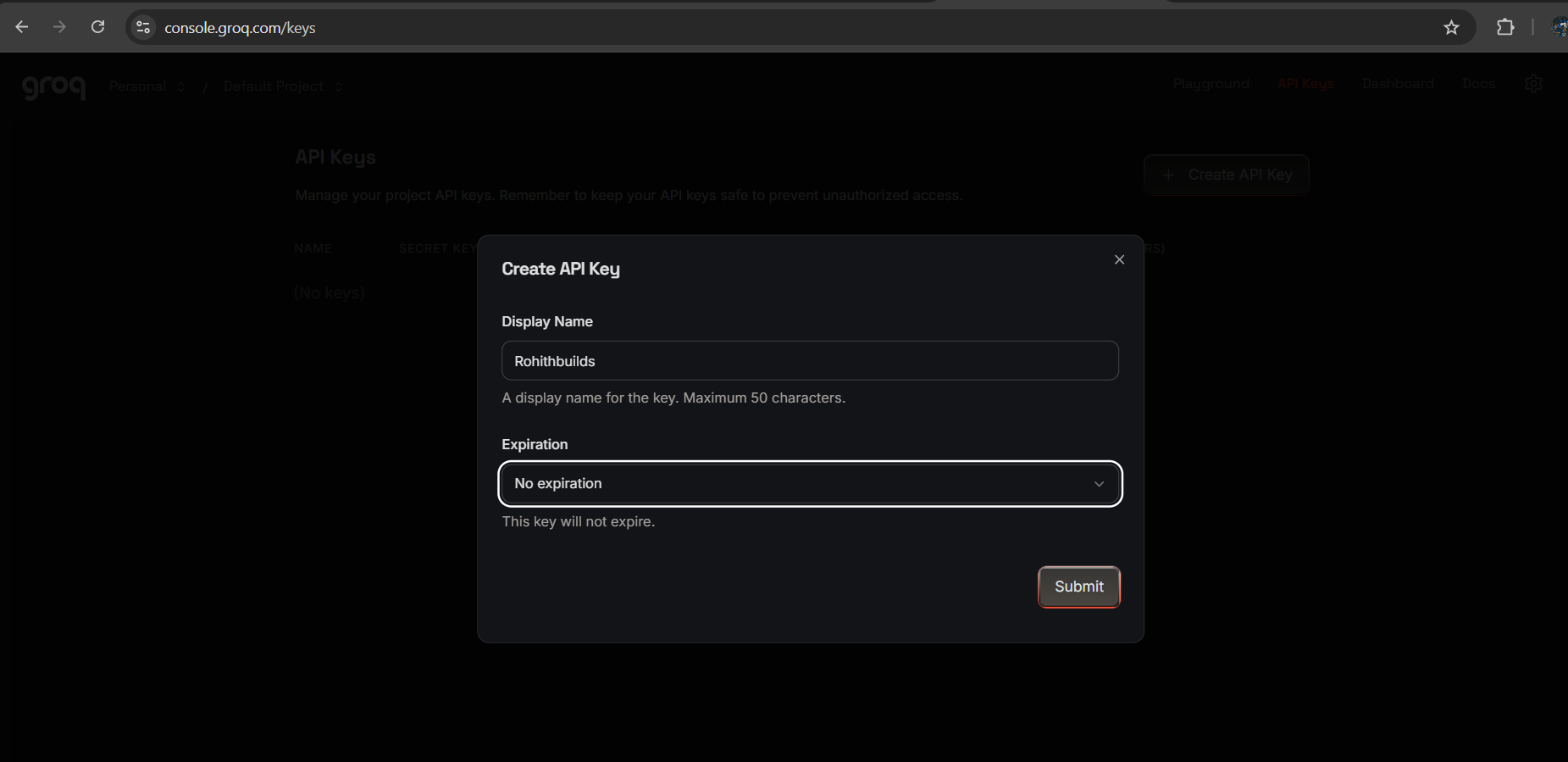Image resolution: width=1568 pixels, height=762 pixels.
Task: Select the API Keys nav tab
Action: pyautogui.click(x=1305, y=84)
